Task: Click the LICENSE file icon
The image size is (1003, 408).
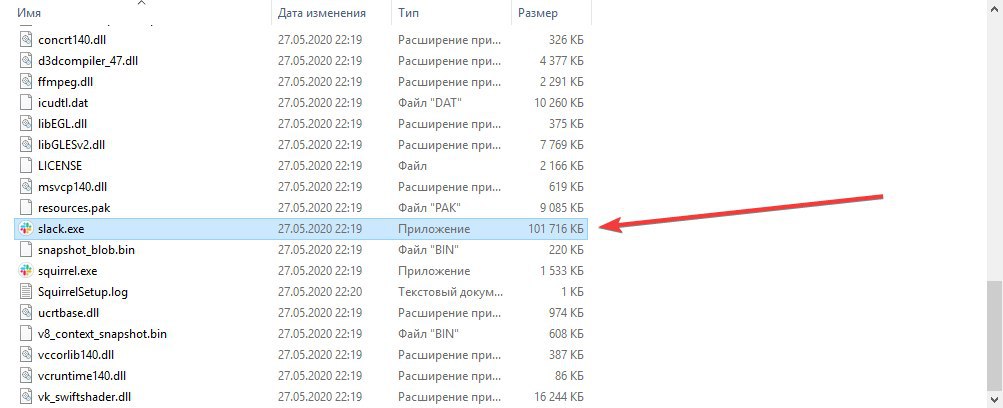Action: [x=26, y=166]
